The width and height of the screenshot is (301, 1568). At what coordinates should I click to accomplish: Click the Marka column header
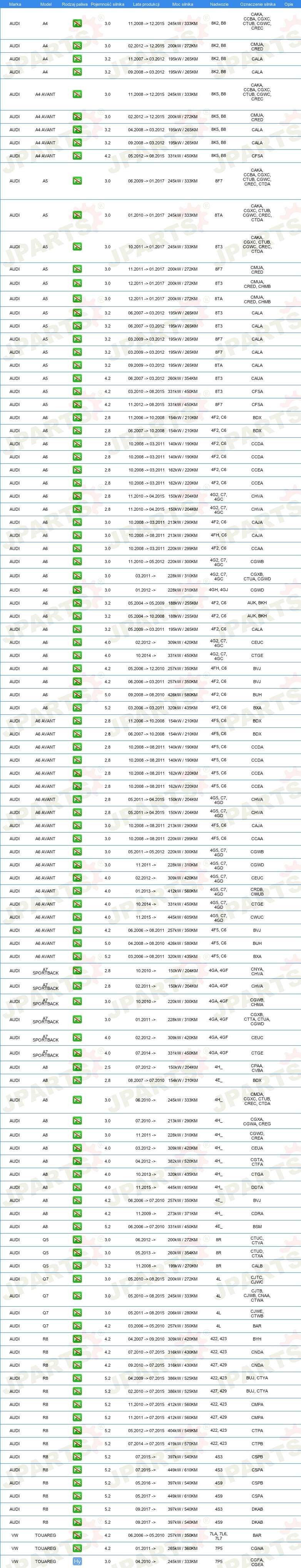[15, 4]
